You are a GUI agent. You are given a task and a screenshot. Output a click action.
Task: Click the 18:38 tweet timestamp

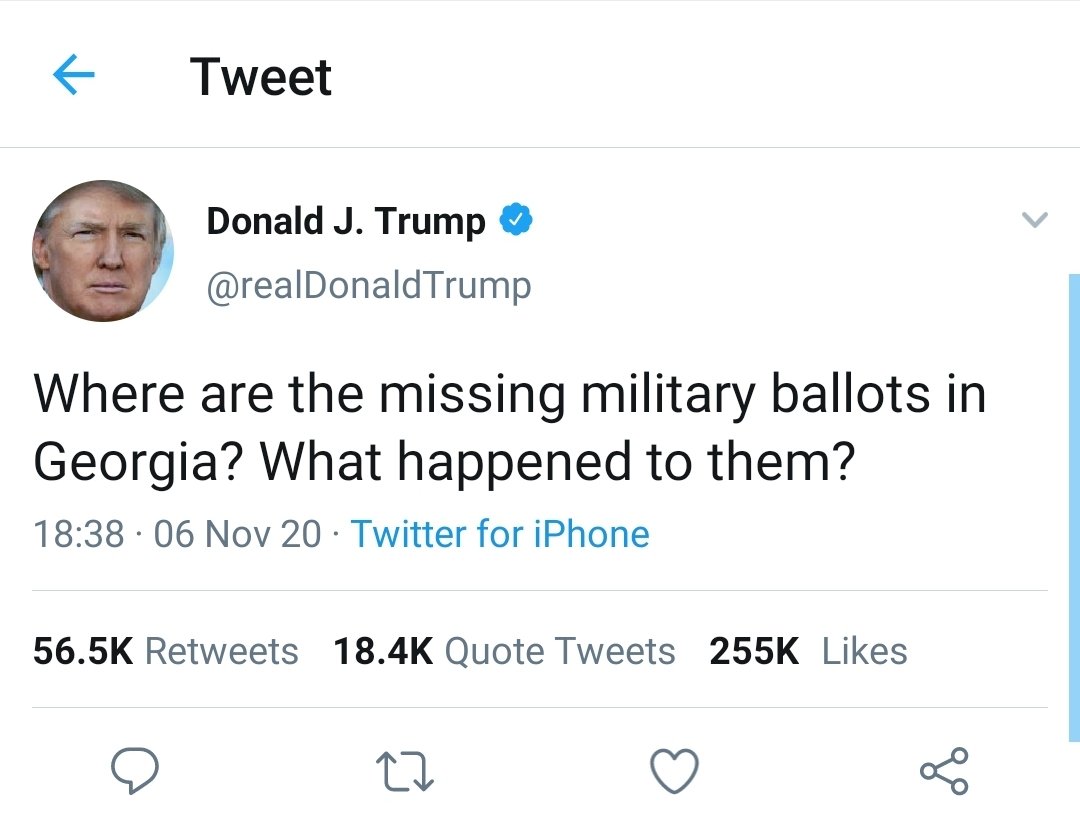(x=79, y=534)
